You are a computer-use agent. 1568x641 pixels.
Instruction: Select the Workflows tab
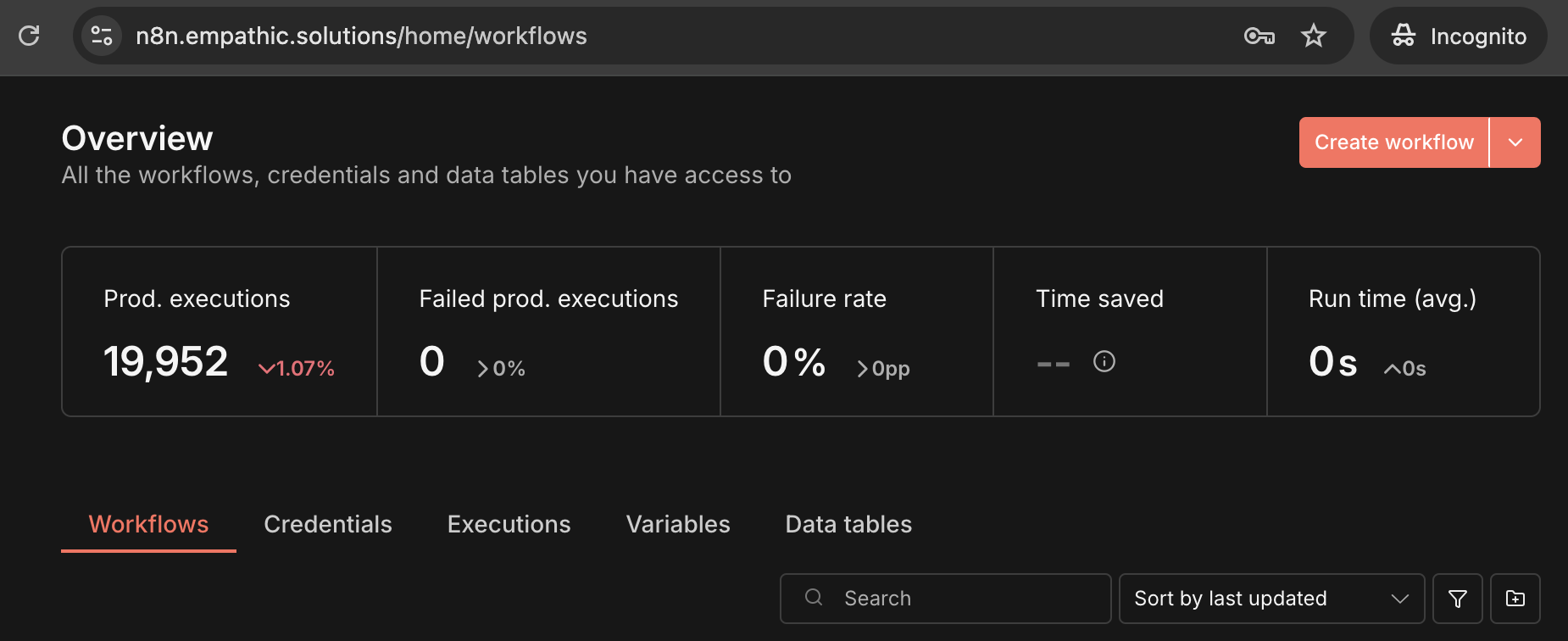coord(148,524)
